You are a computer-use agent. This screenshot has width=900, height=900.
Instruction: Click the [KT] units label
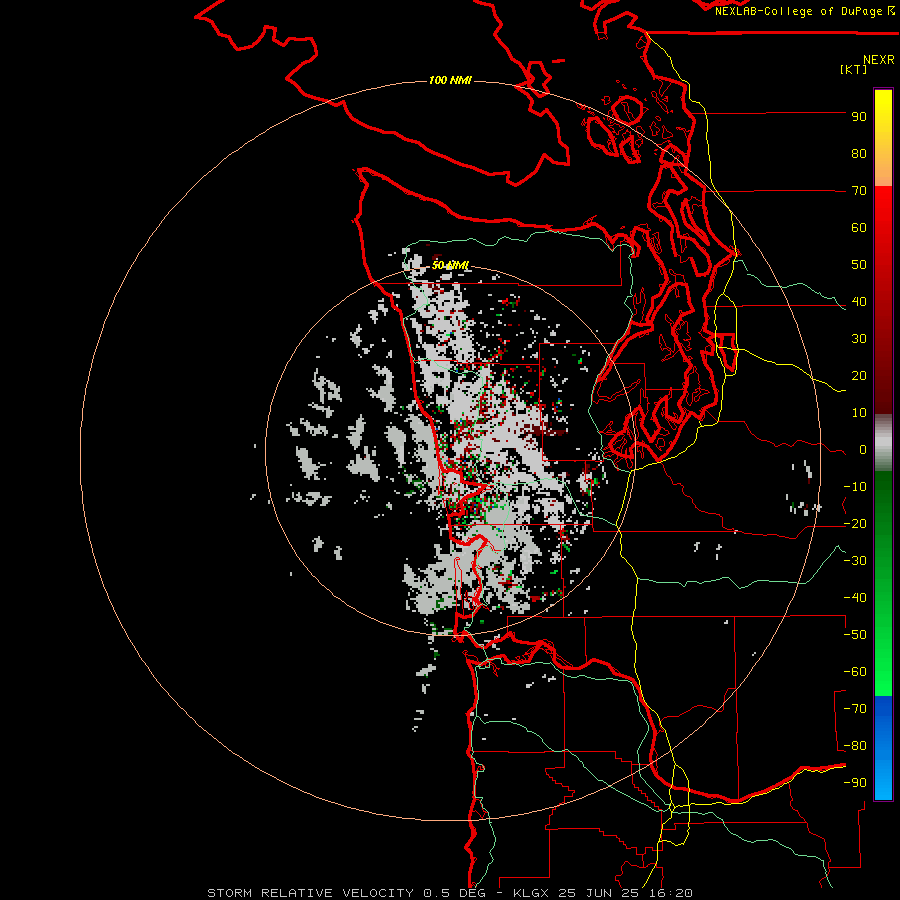[854, 69]
